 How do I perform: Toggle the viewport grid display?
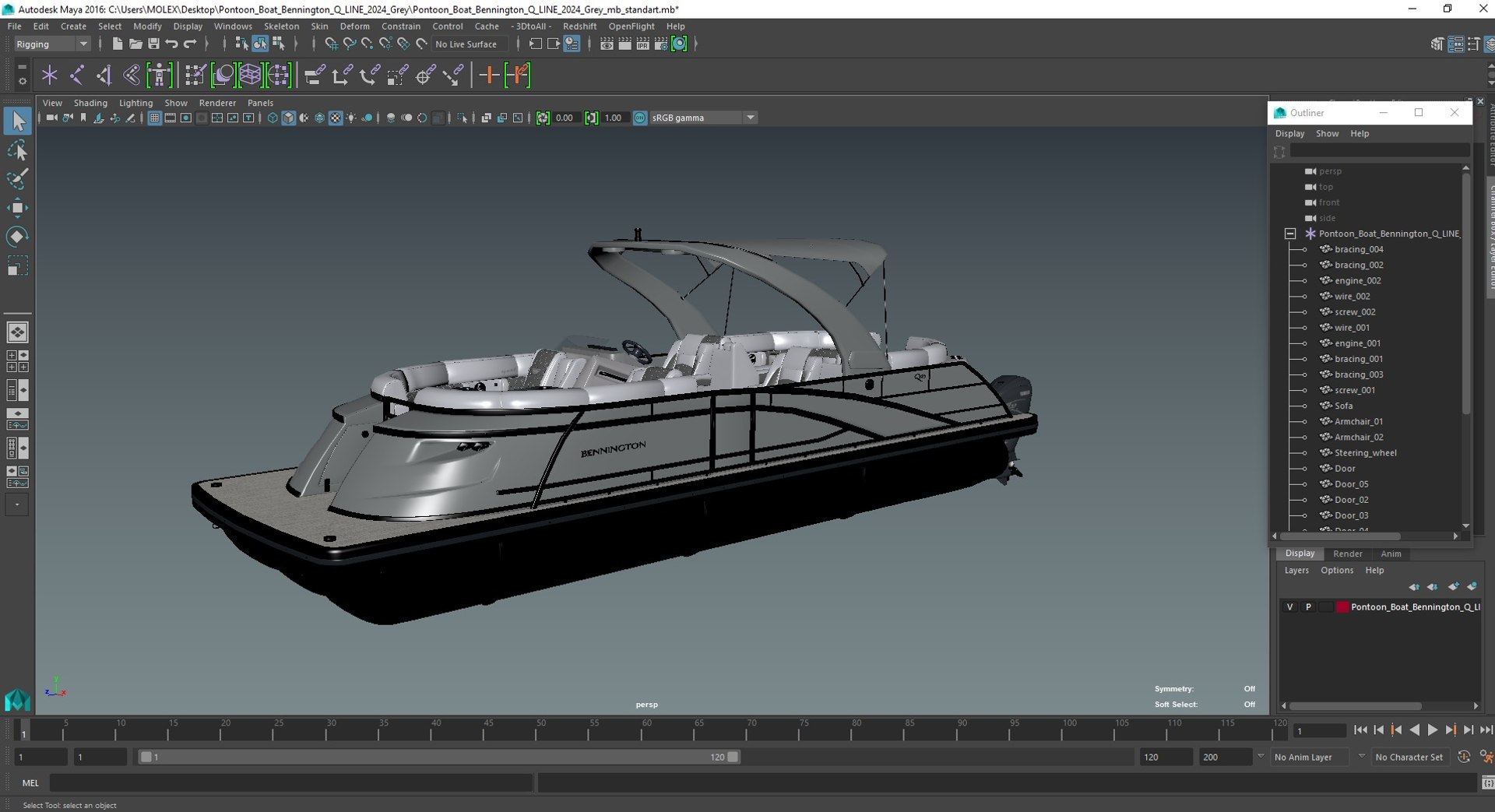[154, 118]
